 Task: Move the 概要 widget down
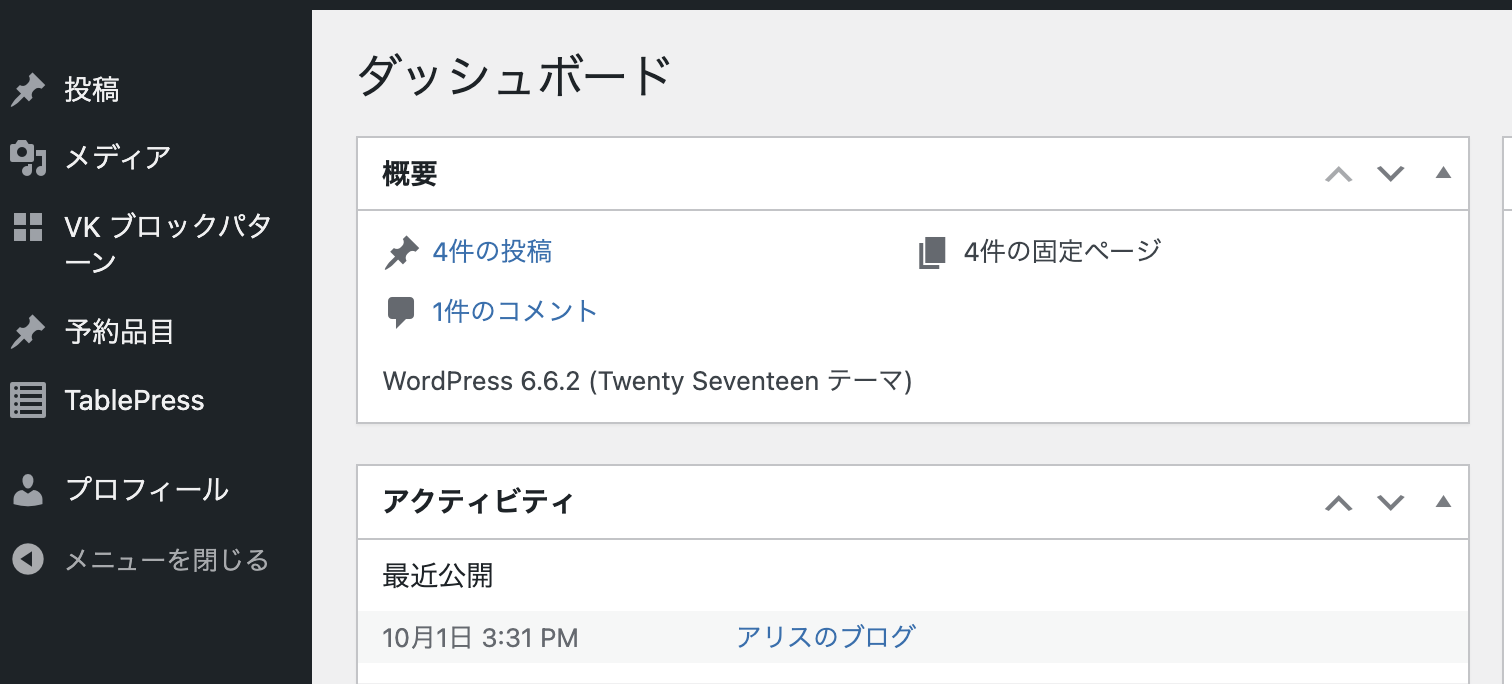pyautogui.click(x=1391, y=174)
